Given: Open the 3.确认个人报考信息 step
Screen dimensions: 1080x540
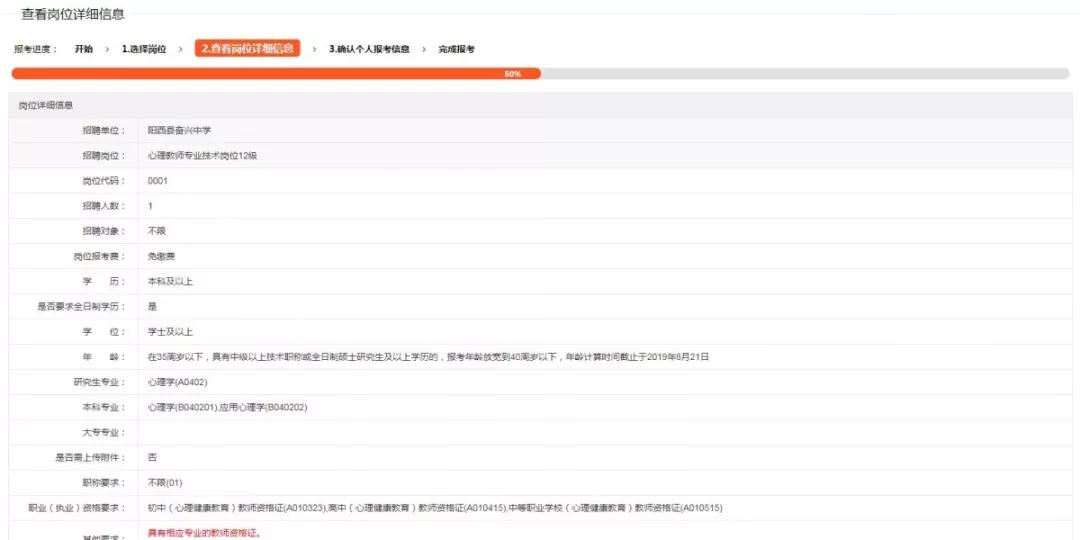Looking at the screenshot, I should click(x=369, y=49).
